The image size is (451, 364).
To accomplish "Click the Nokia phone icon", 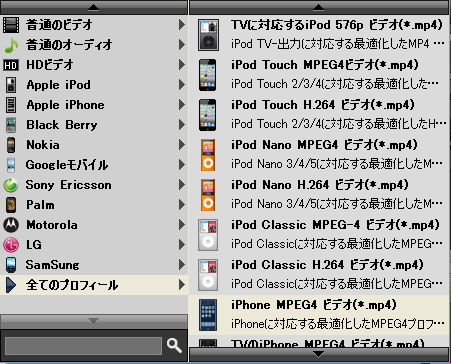I will coord(11,145).
